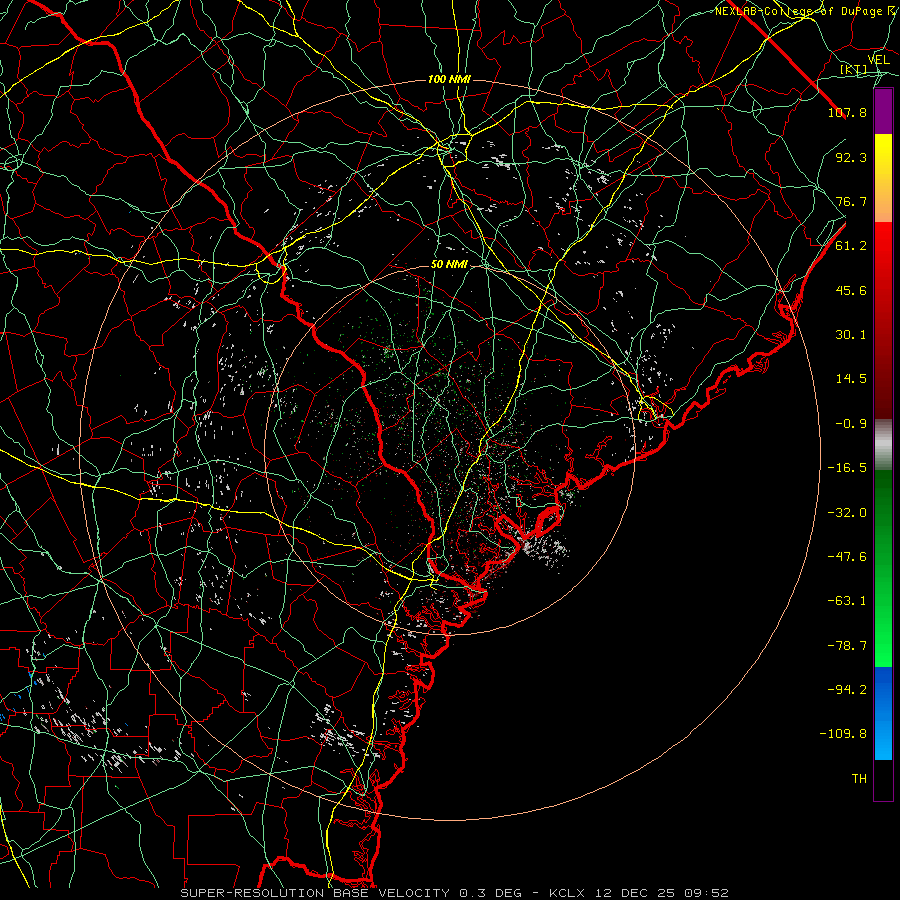Click the [KT] units label
Viewport: 900px width, 900px height.
pyautogui.click(x=854, y=69)
